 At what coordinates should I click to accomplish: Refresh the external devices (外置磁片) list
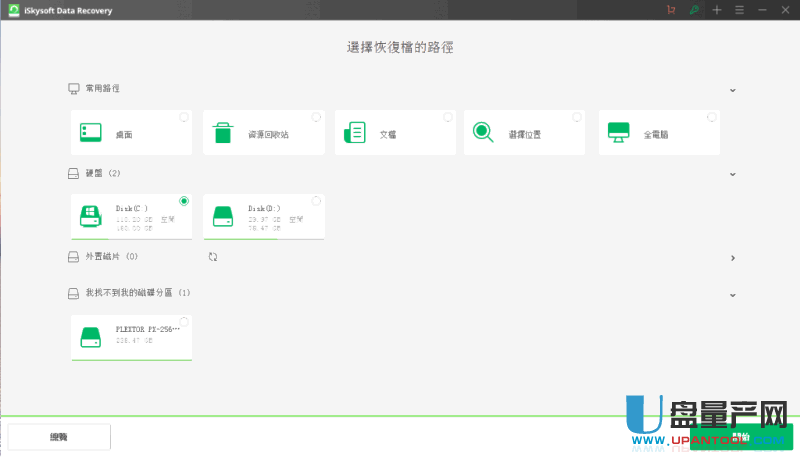pyautogui.click(x=213, y=258)
